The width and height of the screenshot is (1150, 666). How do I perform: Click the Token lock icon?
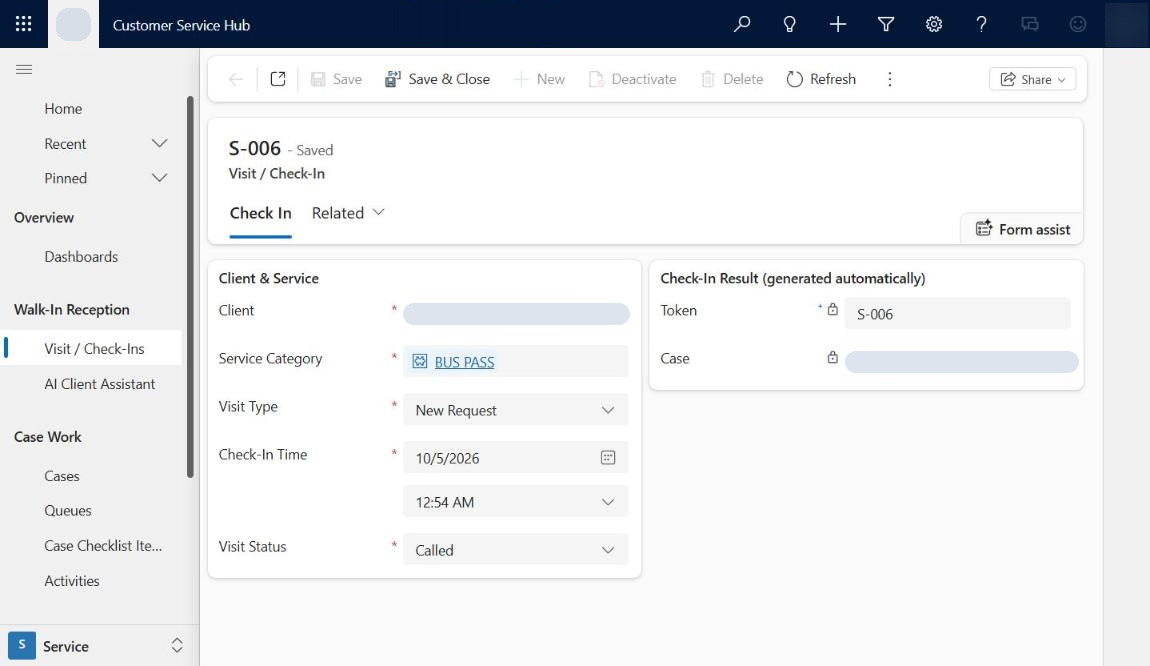click(832, 310)
